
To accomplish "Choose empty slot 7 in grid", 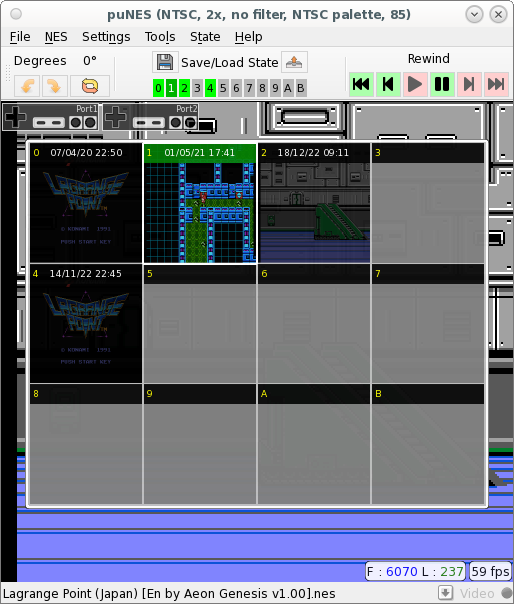I will (428, 324).
